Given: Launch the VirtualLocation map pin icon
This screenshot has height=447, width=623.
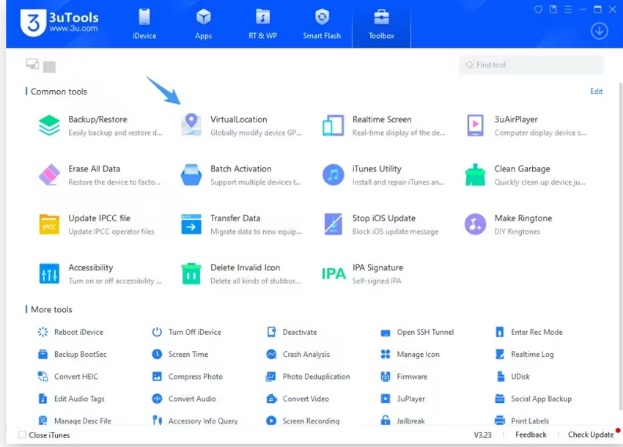Looking at the screenshot, I should tap(191, 125).
